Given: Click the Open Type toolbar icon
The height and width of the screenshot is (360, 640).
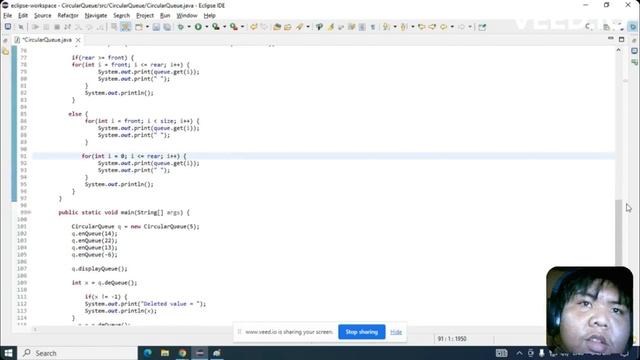Looking at the screenshot, I should pos(277,27).
